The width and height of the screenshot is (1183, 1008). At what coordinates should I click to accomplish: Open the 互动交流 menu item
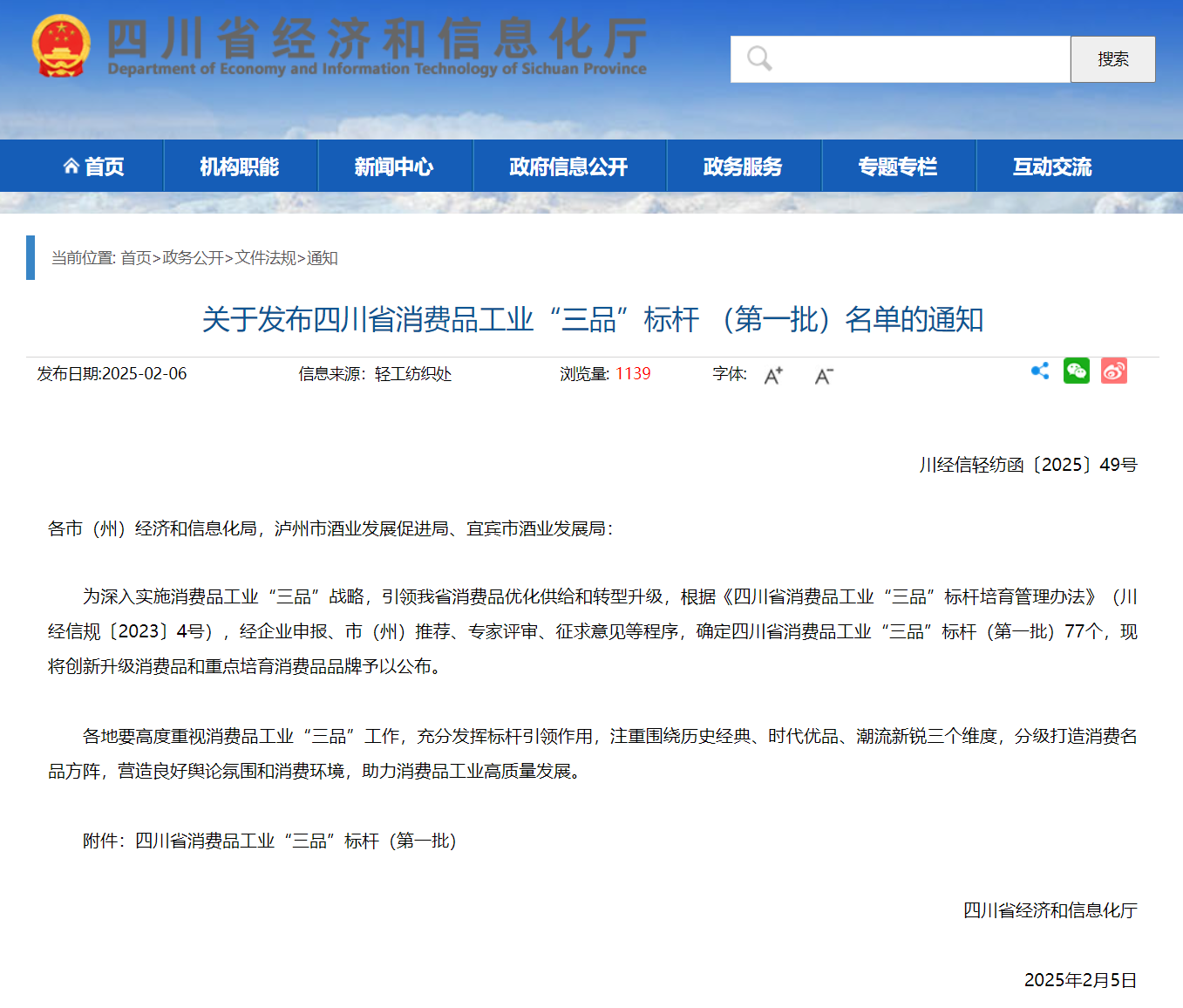click(x=1052, y=167)
